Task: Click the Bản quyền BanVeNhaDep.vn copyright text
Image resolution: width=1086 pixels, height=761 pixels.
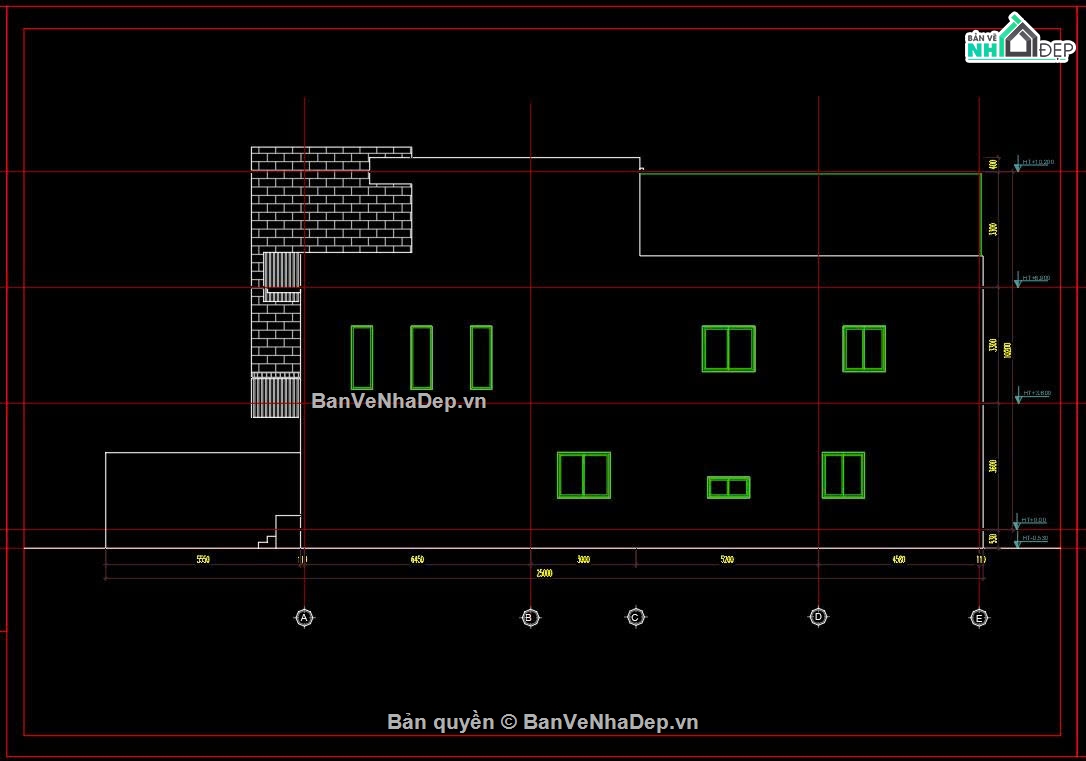Action: (x=542, y=722)
